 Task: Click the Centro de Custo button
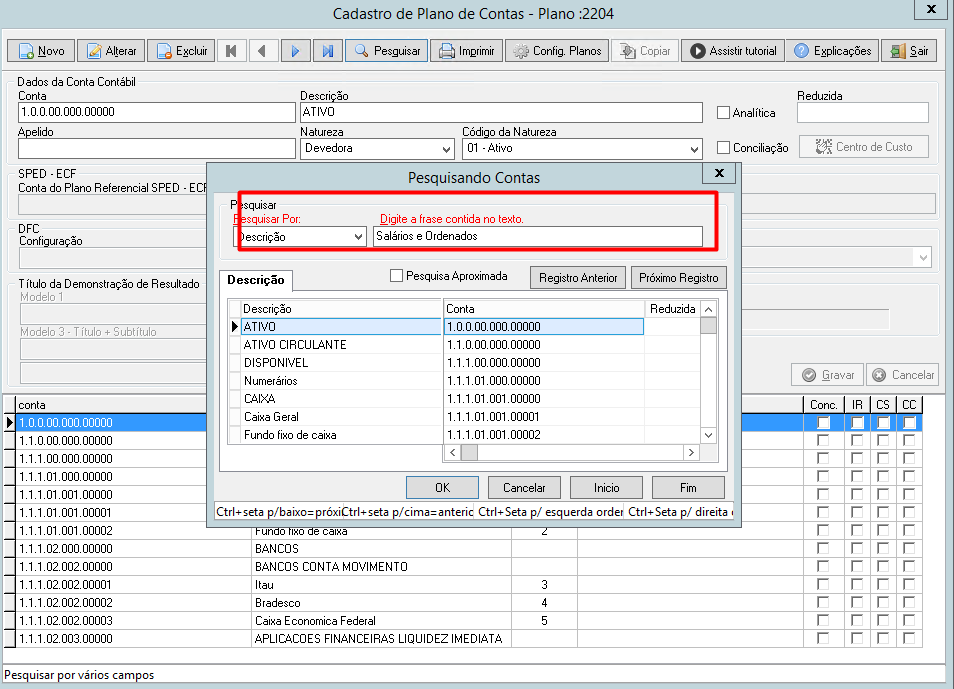click(x=864, y=147)
